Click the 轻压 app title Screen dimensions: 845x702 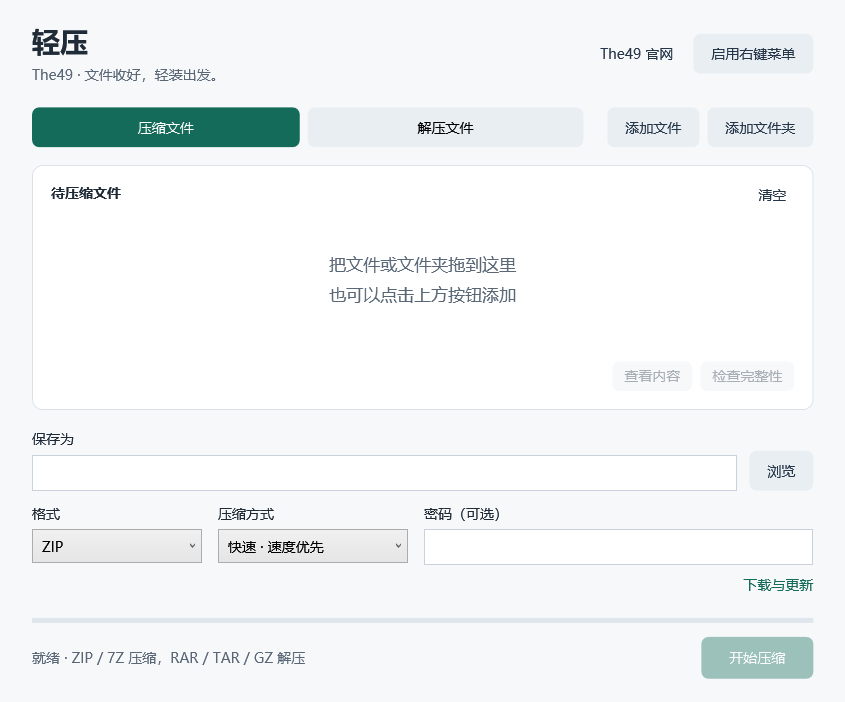tap(60, 43)
